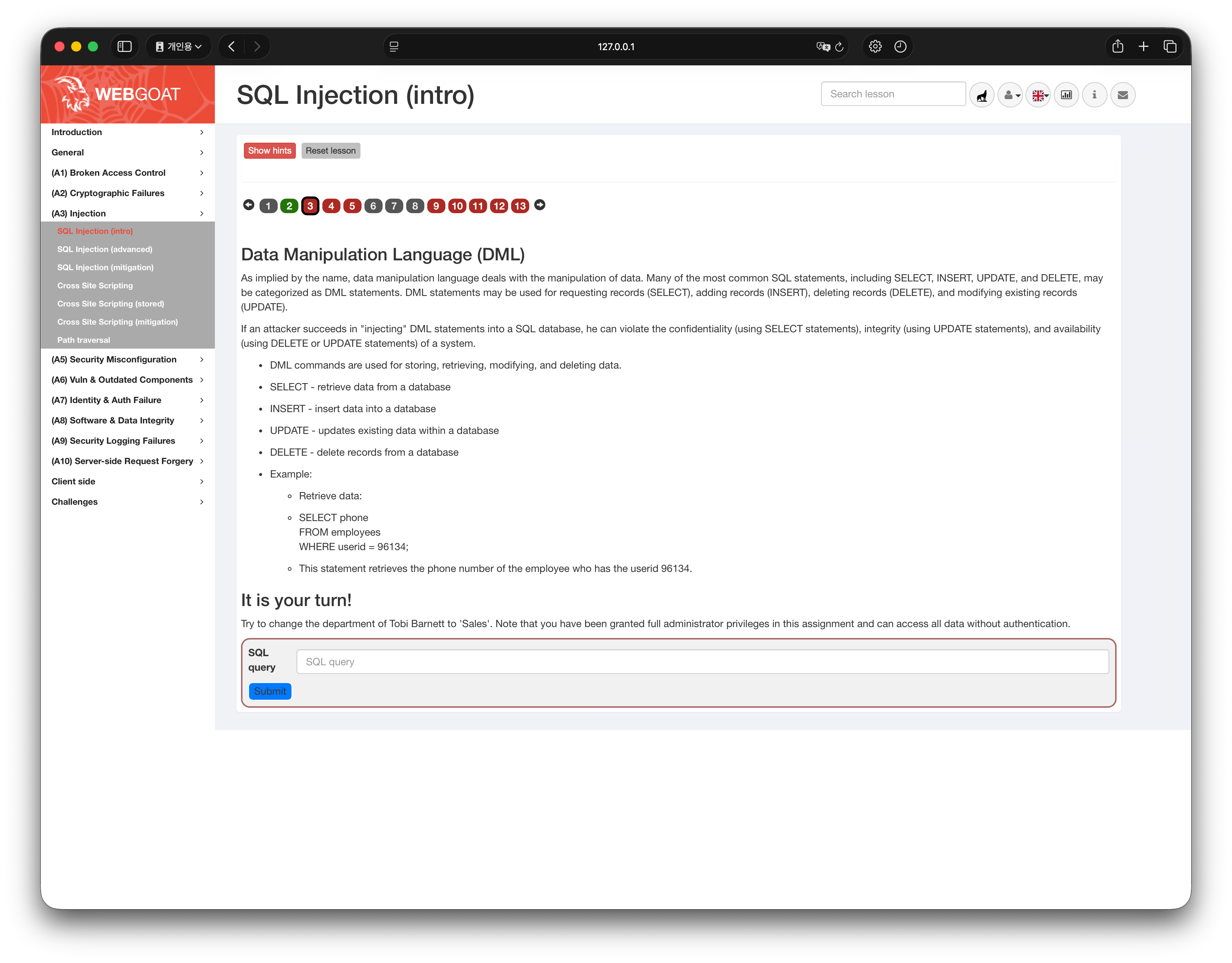The height and width of the screenshot is (963, 1232).
Task: Go to lesson page 5
Action: pyautogui.click(x=352, y=206)
